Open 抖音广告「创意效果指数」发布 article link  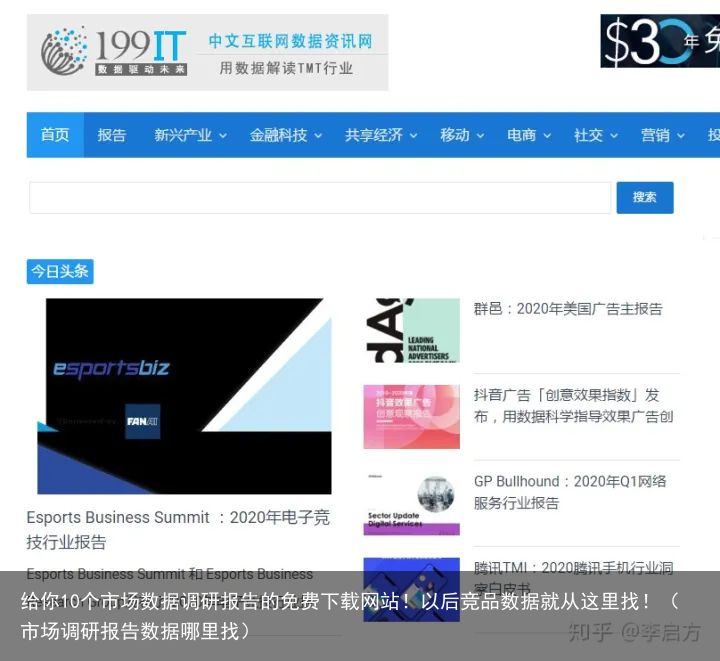[x=574, y=406]
